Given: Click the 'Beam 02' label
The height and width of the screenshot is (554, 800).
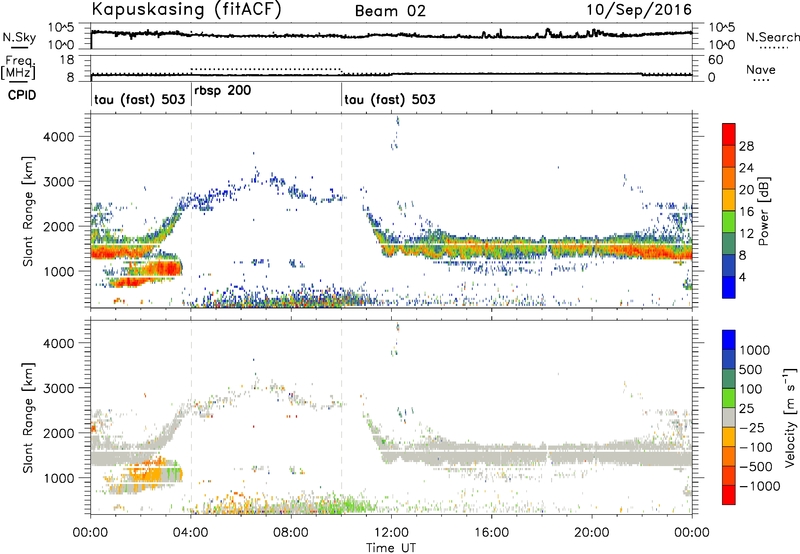Looking at the screenshot, I should pos(390,11).
